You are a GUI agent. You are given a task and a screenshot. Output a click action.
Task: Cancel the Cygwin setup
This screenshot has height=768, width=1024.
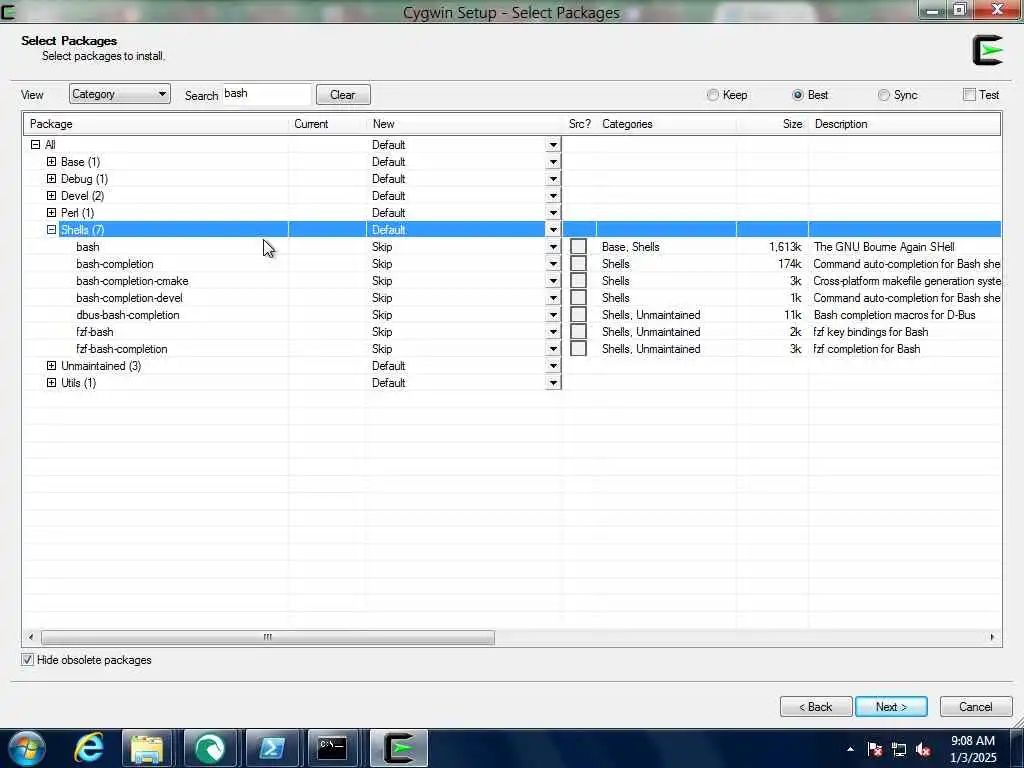[976, 707]
